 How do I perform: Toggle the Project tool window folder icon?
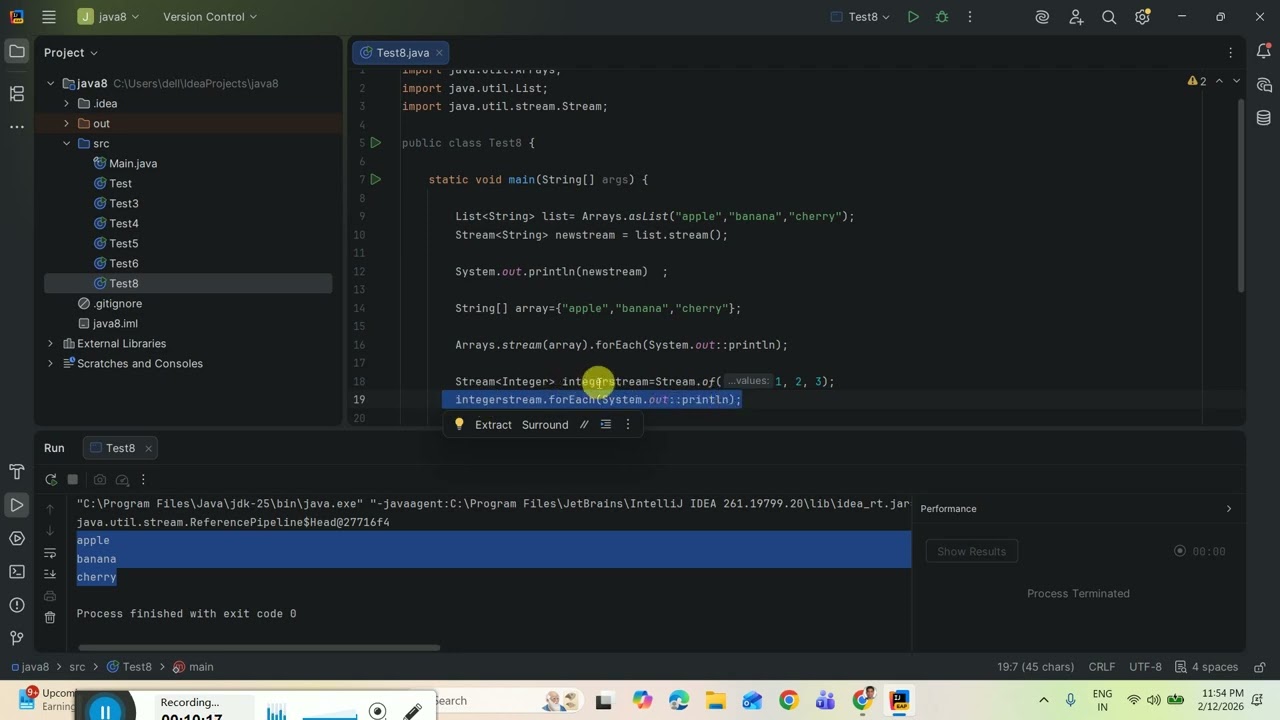click(x=16, y=51)
